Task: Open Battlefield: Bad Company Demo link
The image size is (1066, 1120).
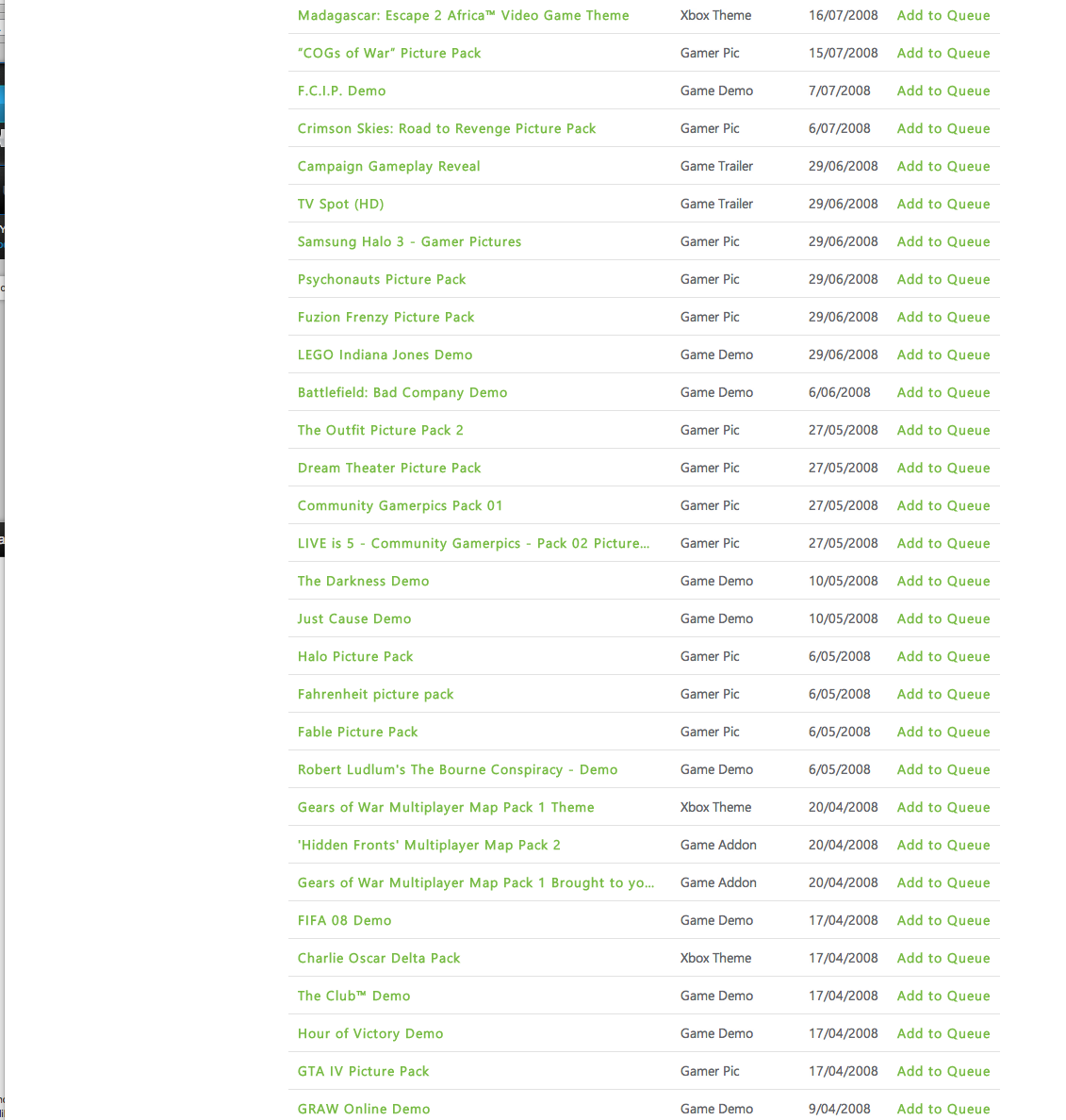Action: [x=402, y=393]
